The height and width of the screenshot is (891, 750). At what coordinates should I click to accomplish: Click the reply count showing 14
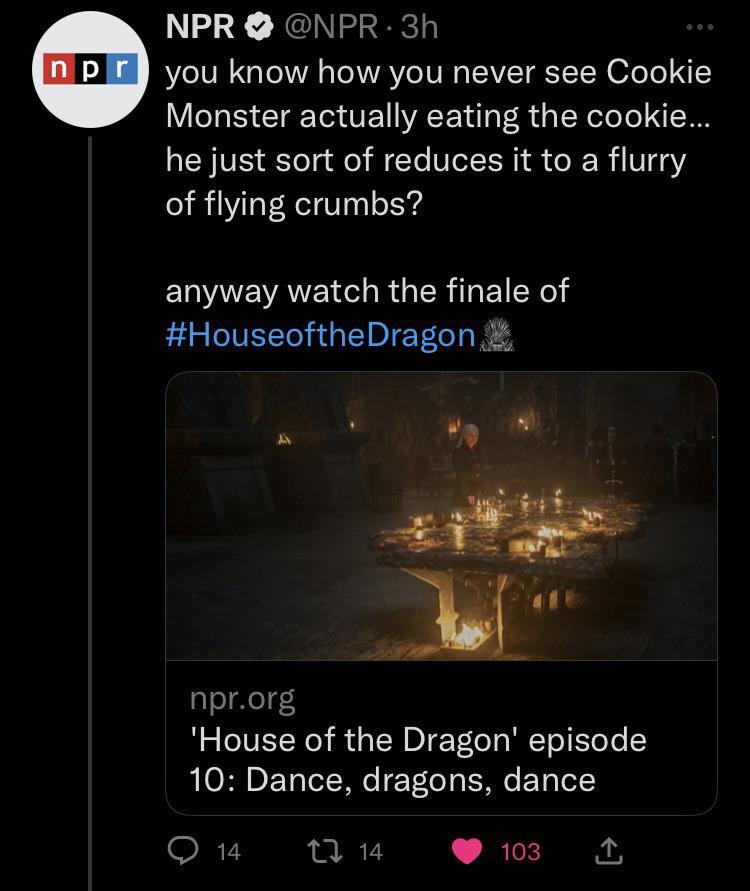[x=227, y=852]
